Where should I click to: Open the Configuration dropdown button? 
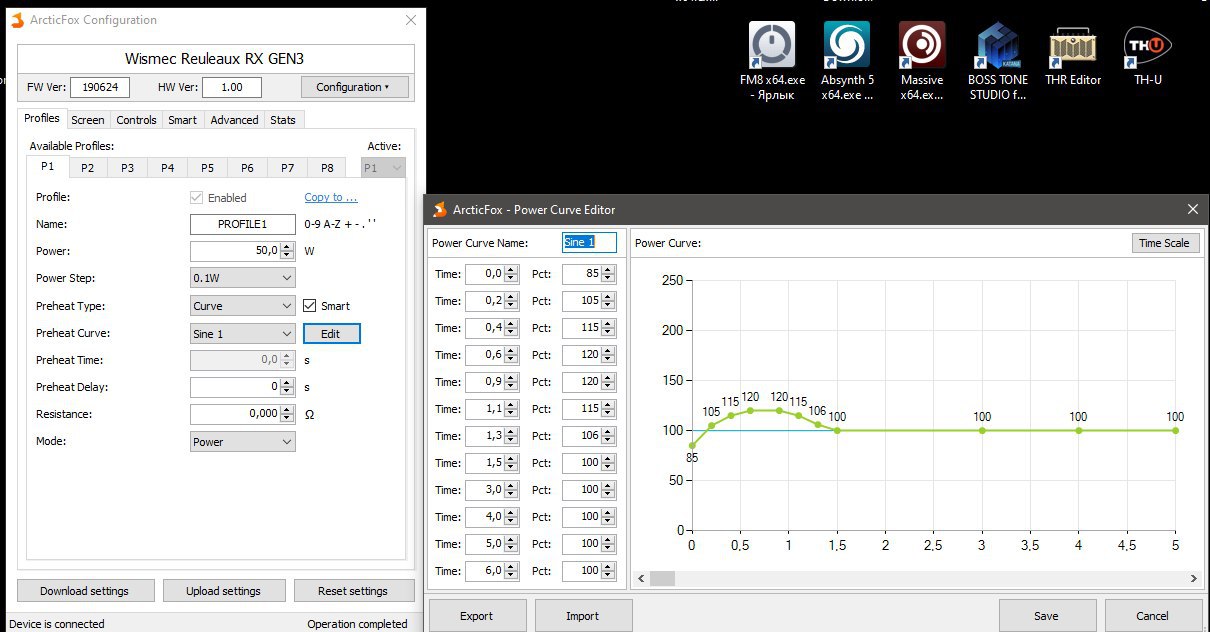[355, 87]
